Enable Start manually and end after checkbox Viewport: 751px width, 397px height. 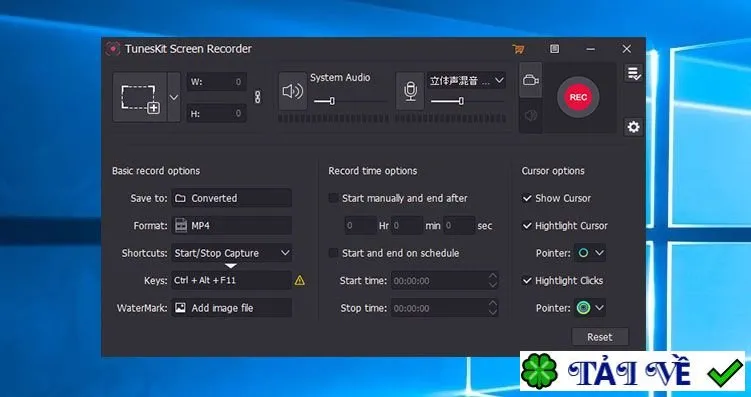(x=334, y=198)
